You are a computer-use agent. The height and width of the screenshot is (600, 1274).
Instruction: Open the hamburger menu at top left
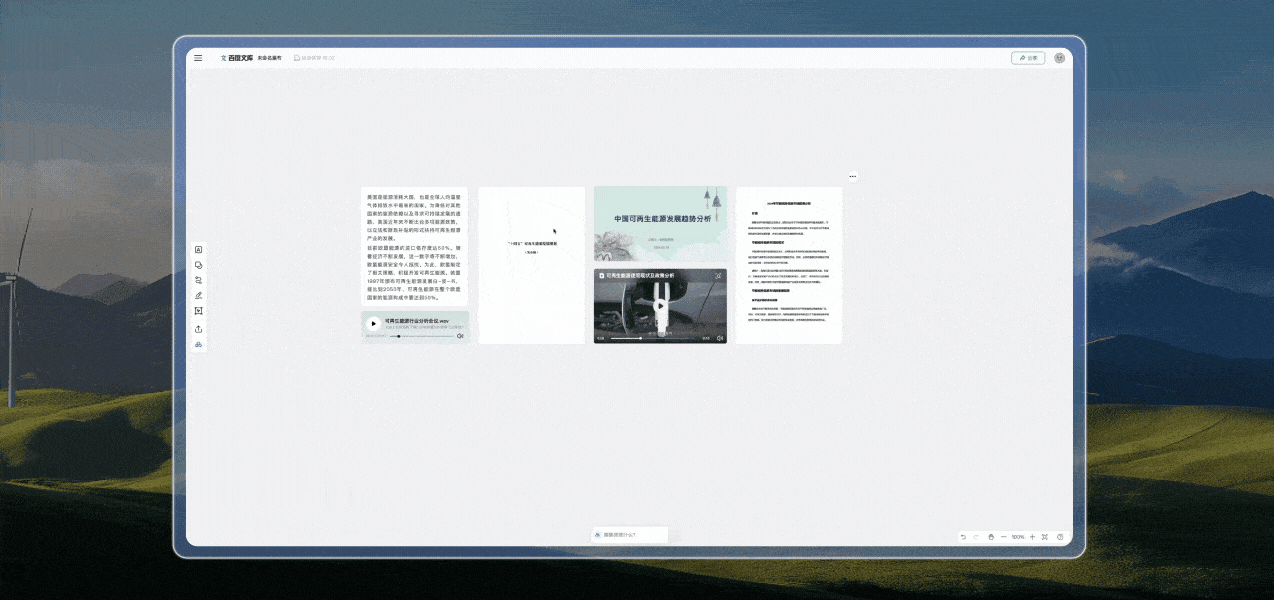tap(198, 58)
